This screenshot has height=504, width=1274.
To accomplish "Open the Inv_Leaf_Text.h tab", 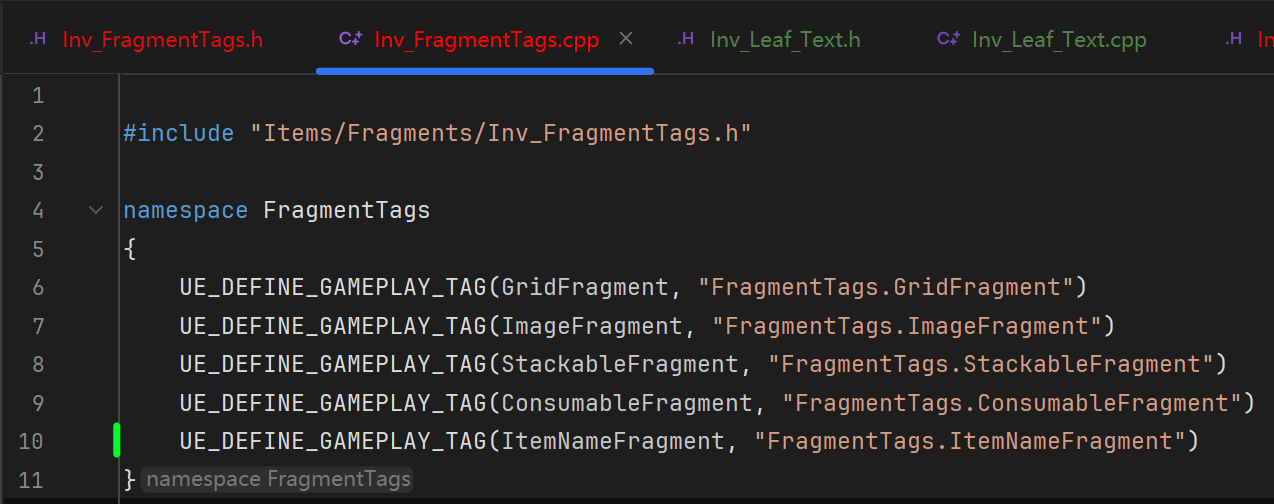I will tap(785, 40).
